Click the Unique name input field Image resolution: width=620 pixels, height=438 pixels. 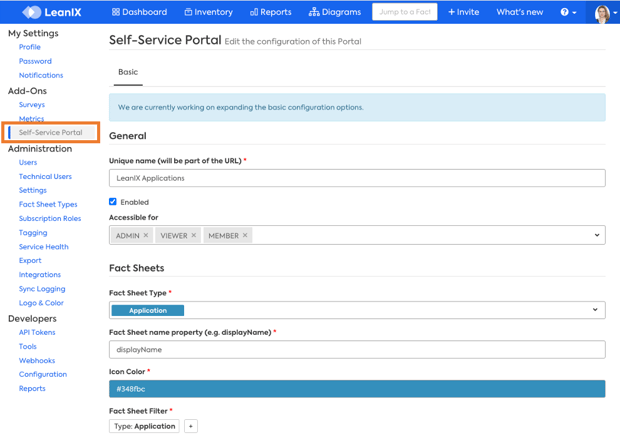pyautogui.click(x=357, y=178)
